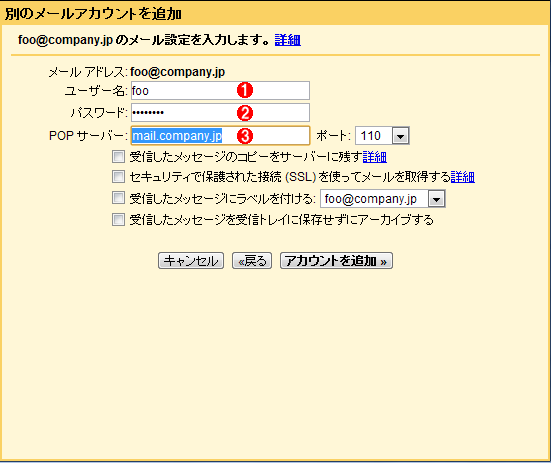The width and height of the screenshot is (551, 463).
Task: Click the キャンセル button
Action: 191,261
